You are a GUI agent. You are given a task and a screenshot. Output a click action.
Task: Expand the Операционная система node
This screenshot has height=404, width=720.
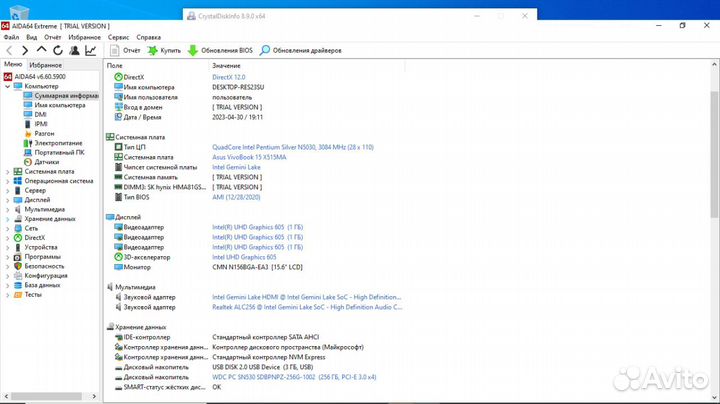[7, 181]
